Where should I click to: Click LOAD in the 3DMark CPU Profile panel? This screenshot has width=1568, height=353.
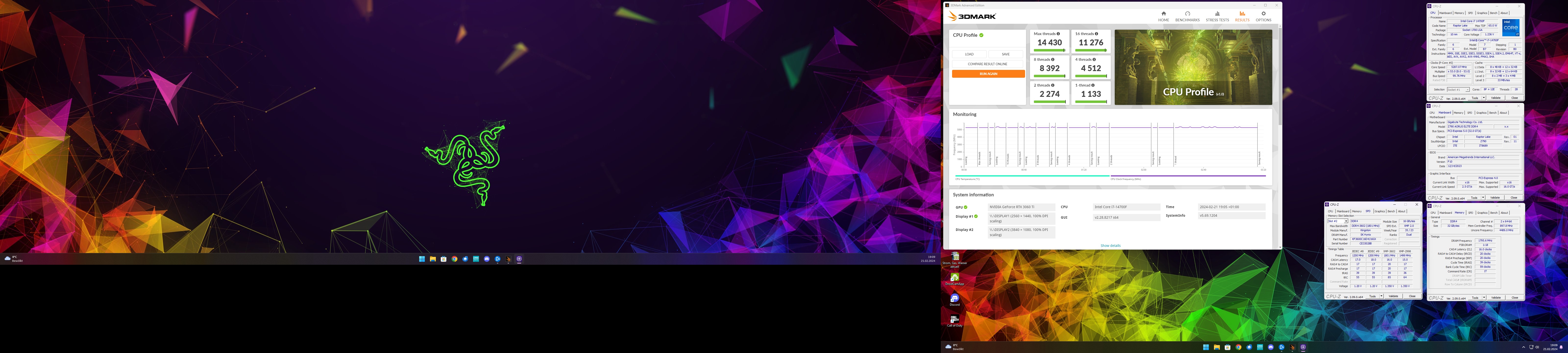(970, 54)
